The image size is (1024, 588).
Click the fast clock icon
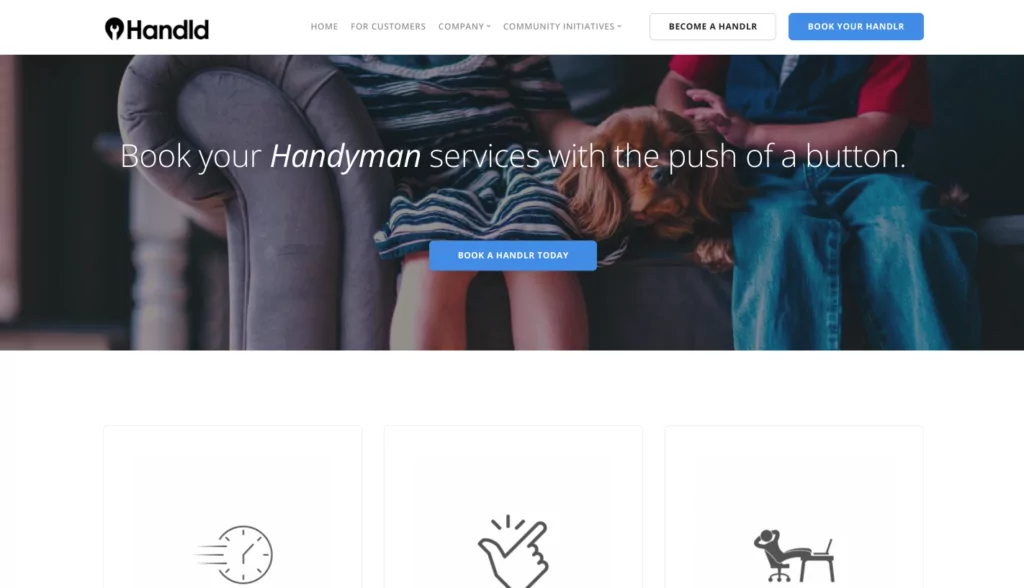point(234,554)
